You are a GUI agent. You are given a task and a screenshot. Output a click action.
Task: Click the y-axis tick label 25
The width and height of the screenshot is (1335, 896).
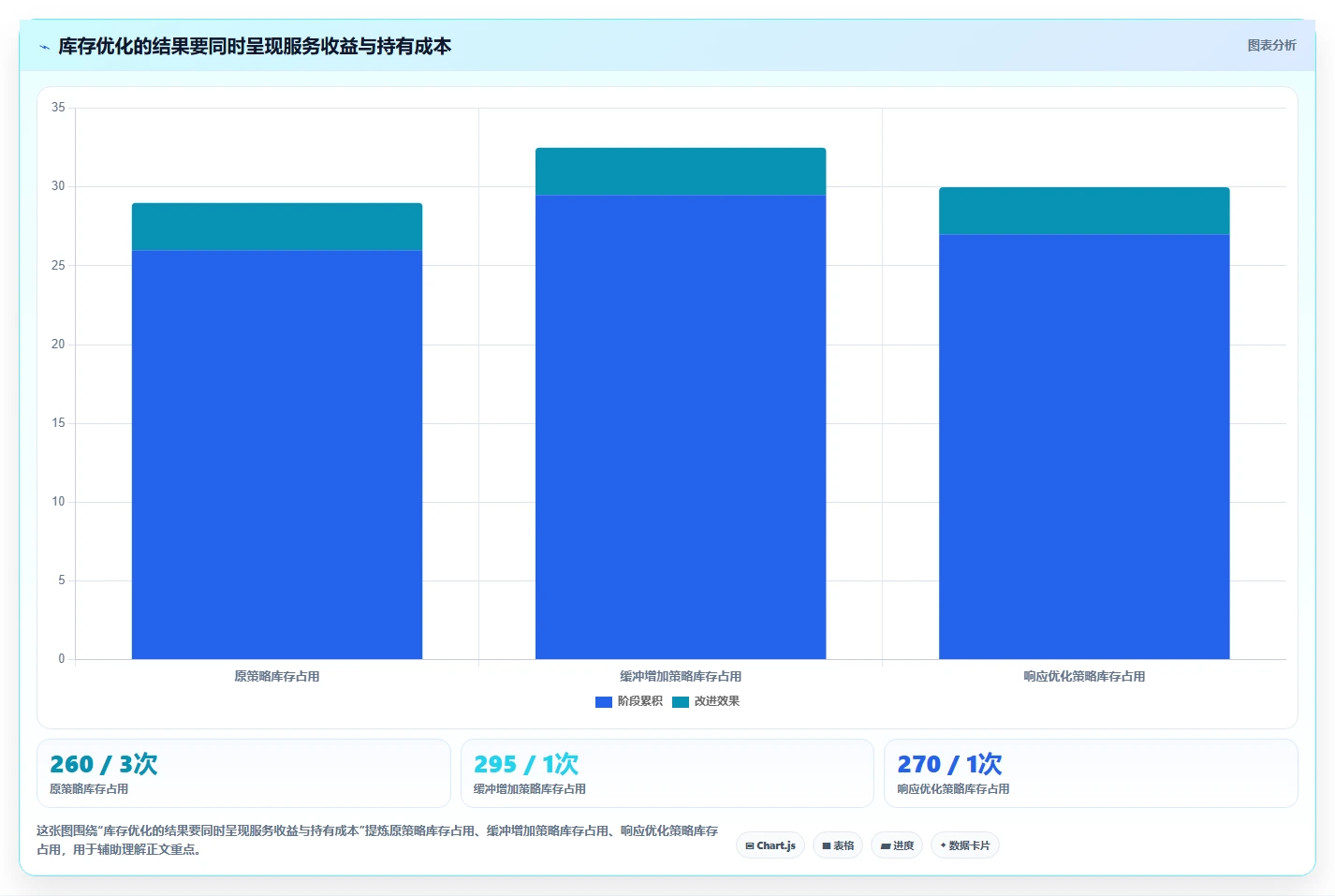click(58, 266)
